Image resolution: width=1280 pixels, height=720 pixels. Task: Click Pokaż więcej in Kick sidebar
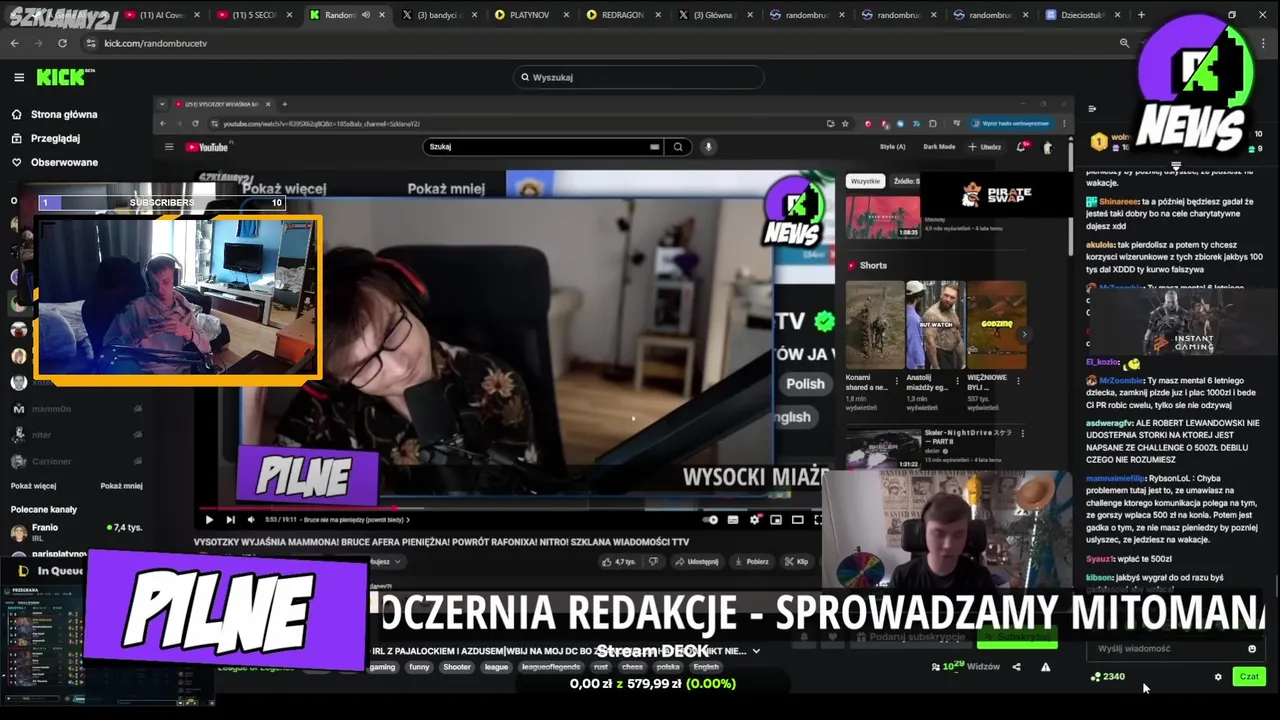[33, 486]
